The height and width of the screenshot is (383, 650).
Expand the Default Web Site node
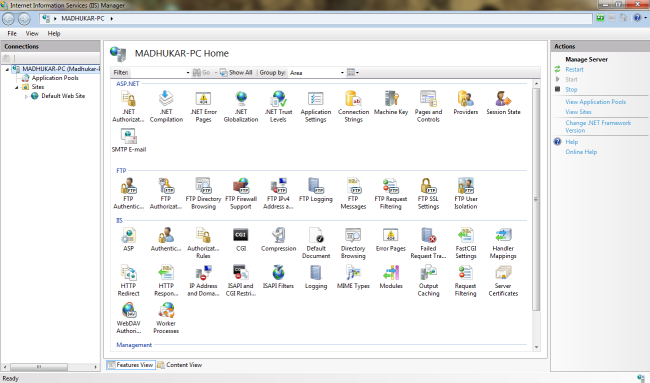(x=26, y=96)
